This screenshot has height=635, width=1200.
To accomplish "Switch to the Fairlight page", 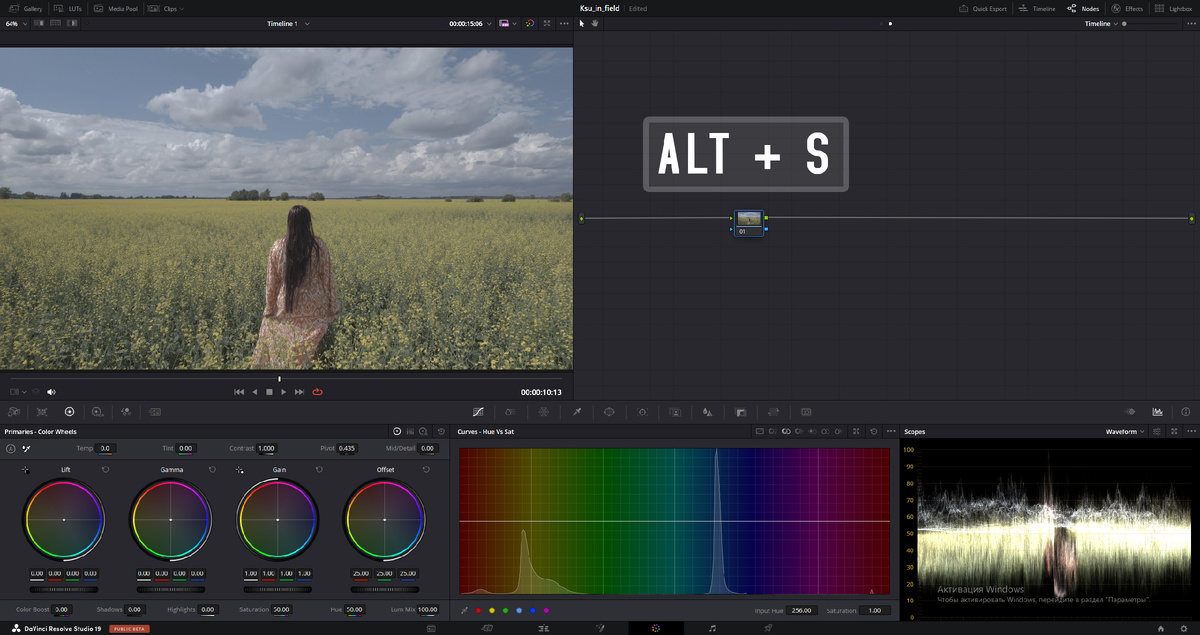I will click(712, 628).
